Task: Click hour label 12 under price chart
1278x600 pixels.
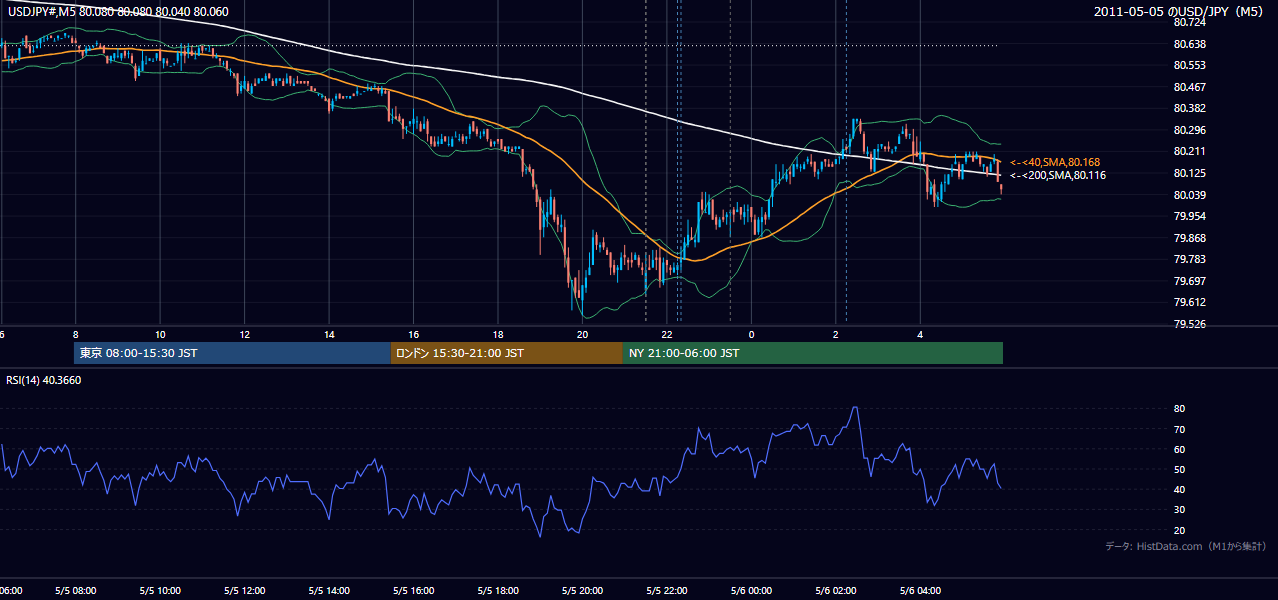Action: (x=244, y=334)
